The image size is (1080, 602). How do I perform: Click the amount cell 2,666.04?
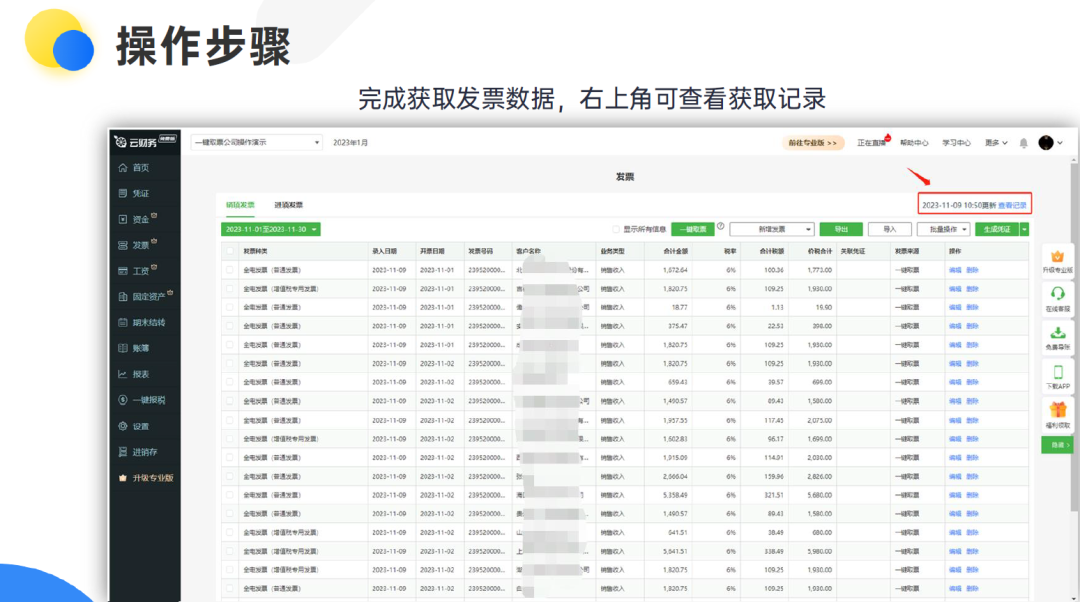pyautogui.click(x=675, y=477)
